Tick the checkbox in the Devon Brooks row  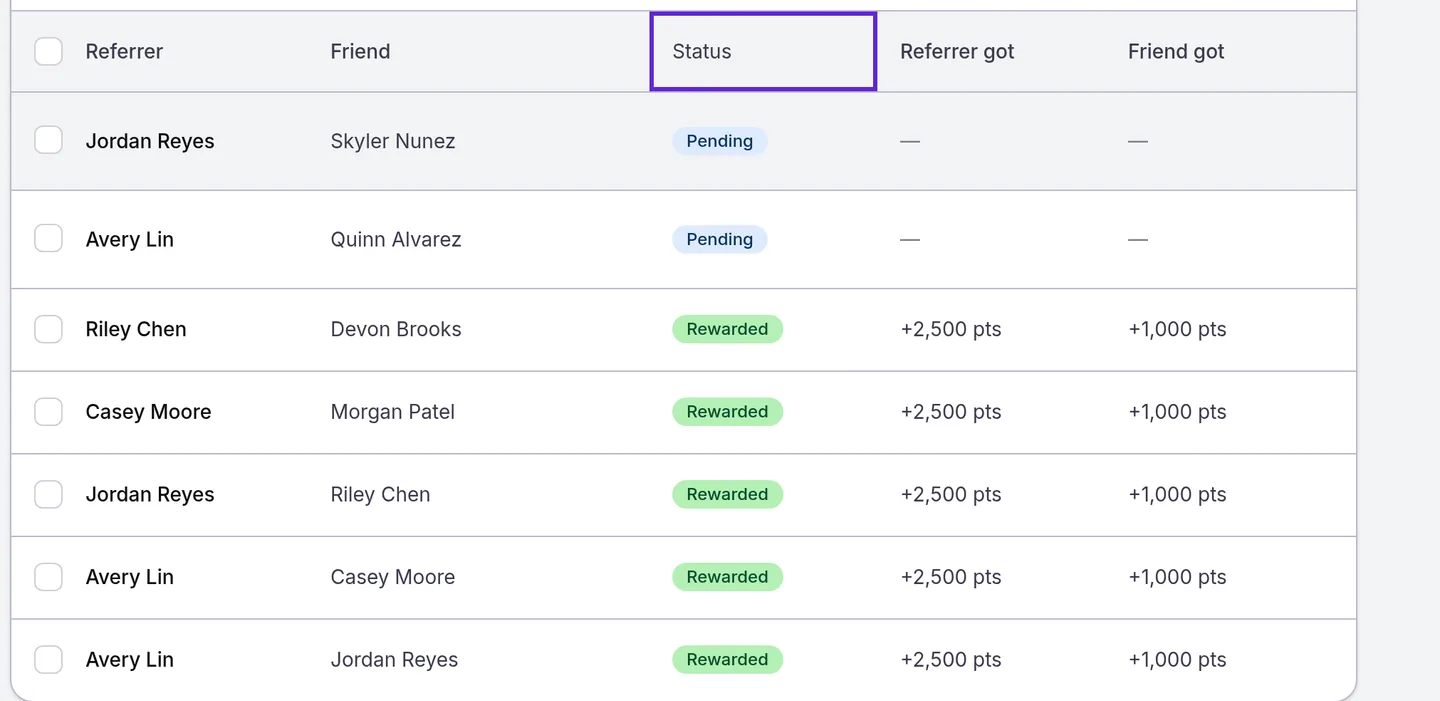(48, 329)
